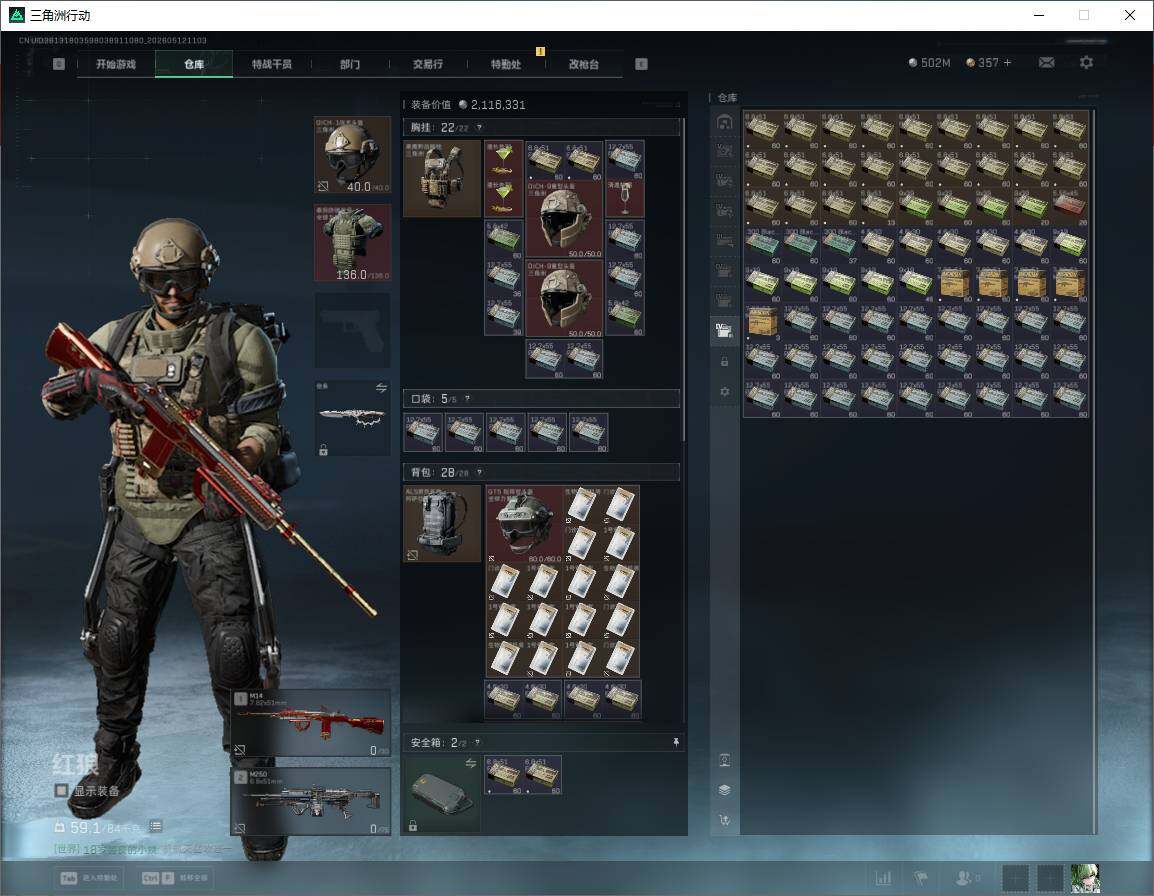Click the plus next to 357 currency

(1008, 63)
